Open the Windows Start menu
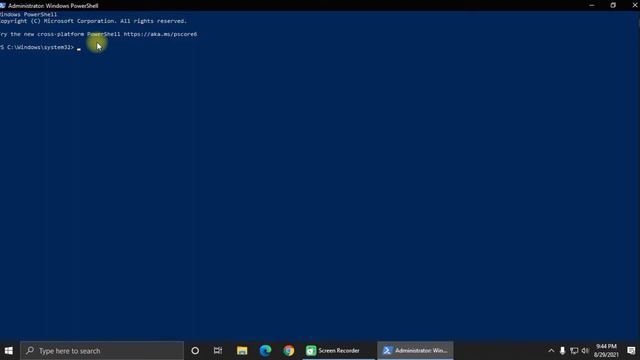Image resolution: width=640 pixels, height=360 pixels. click(9, 351)
